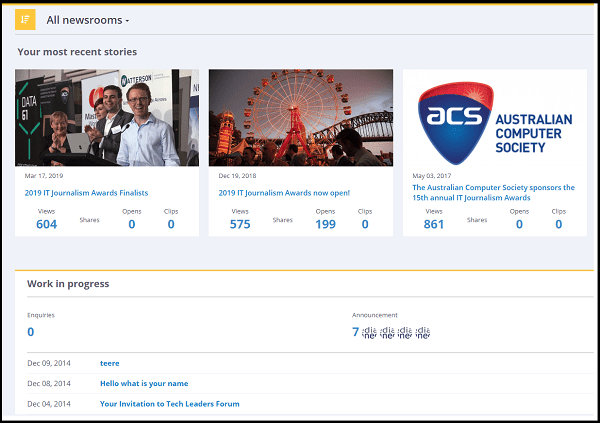This screenshot has width=600, height=423.
Task: Click the yellow sort icon button
Action: (25, 20)
